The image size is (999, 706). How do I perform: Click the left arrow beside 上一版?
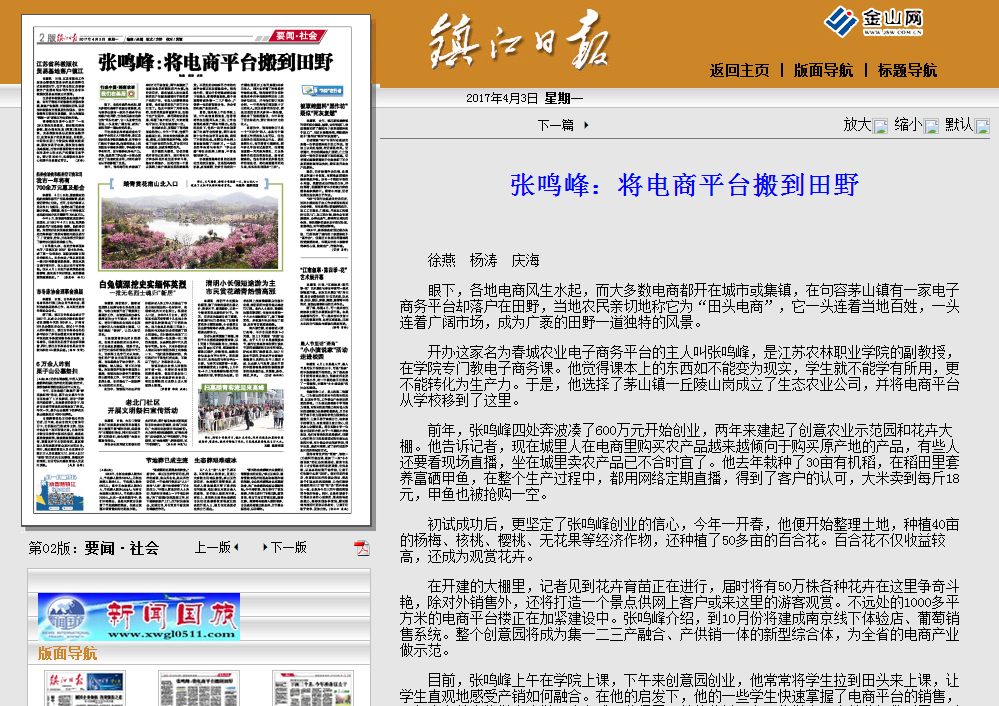tap(238, 547)
